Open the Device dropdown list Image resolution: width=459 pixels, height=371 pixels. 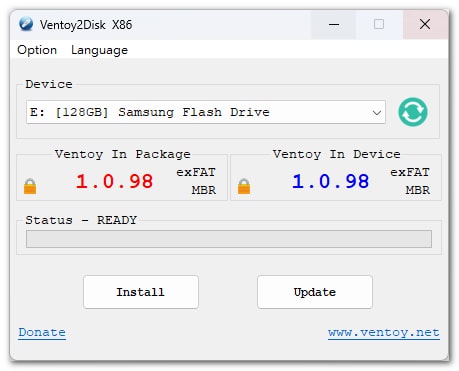coord(206,112)
